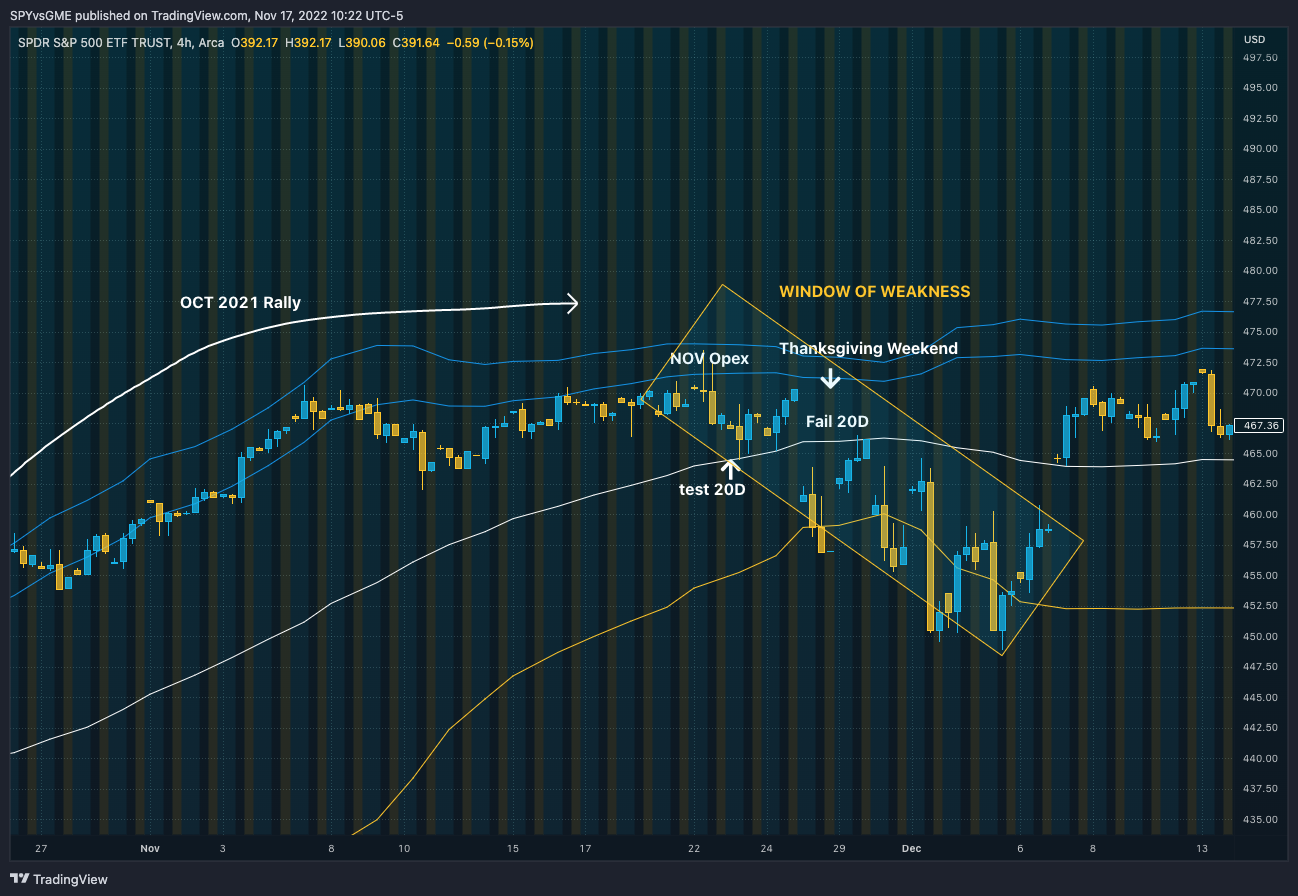Click 490.00 on the price axis
This screenshot has width=1298, height=896.
point(1260,148)
